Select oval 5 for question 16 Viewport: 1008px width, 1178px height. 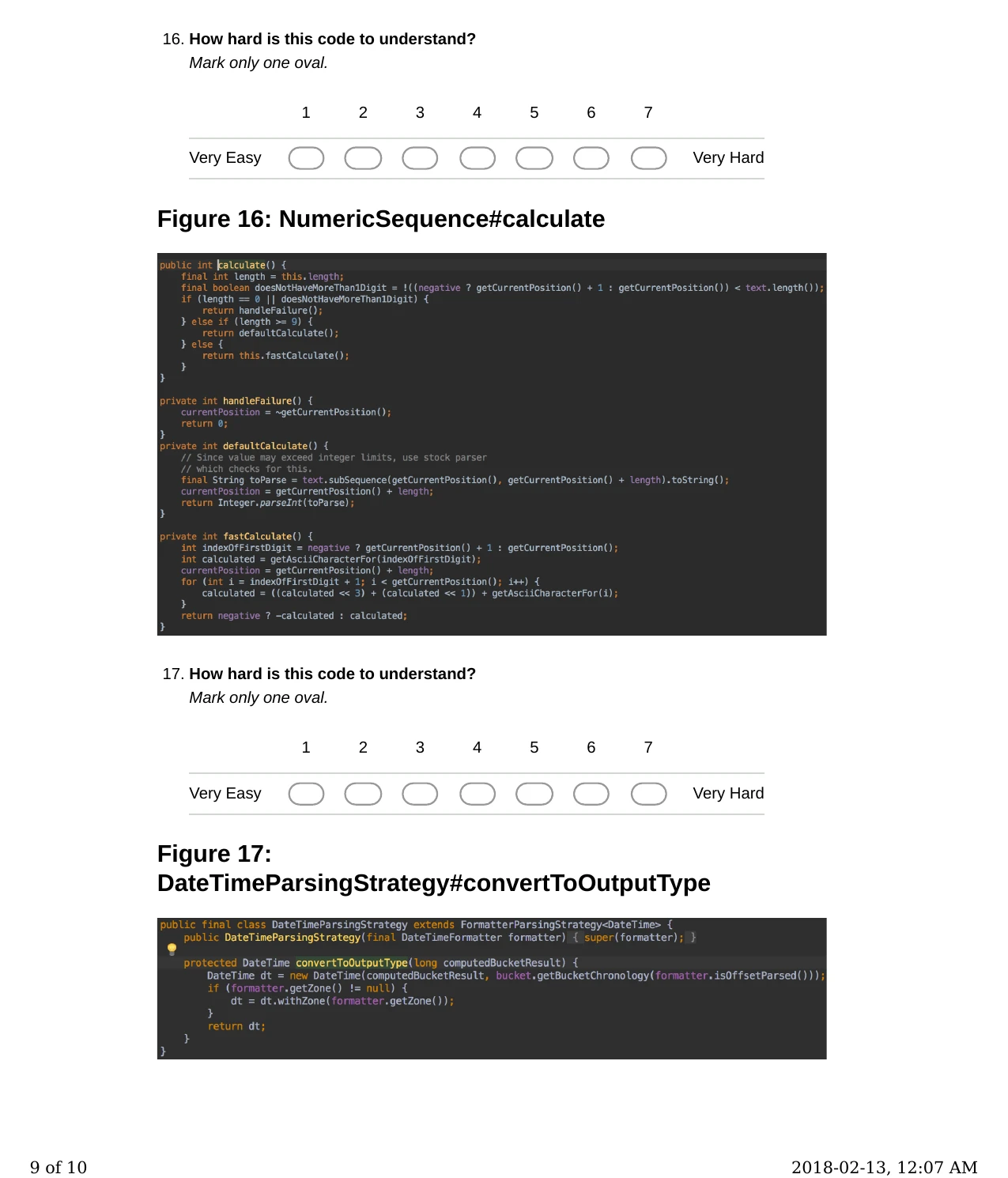[x=534, y=158]
